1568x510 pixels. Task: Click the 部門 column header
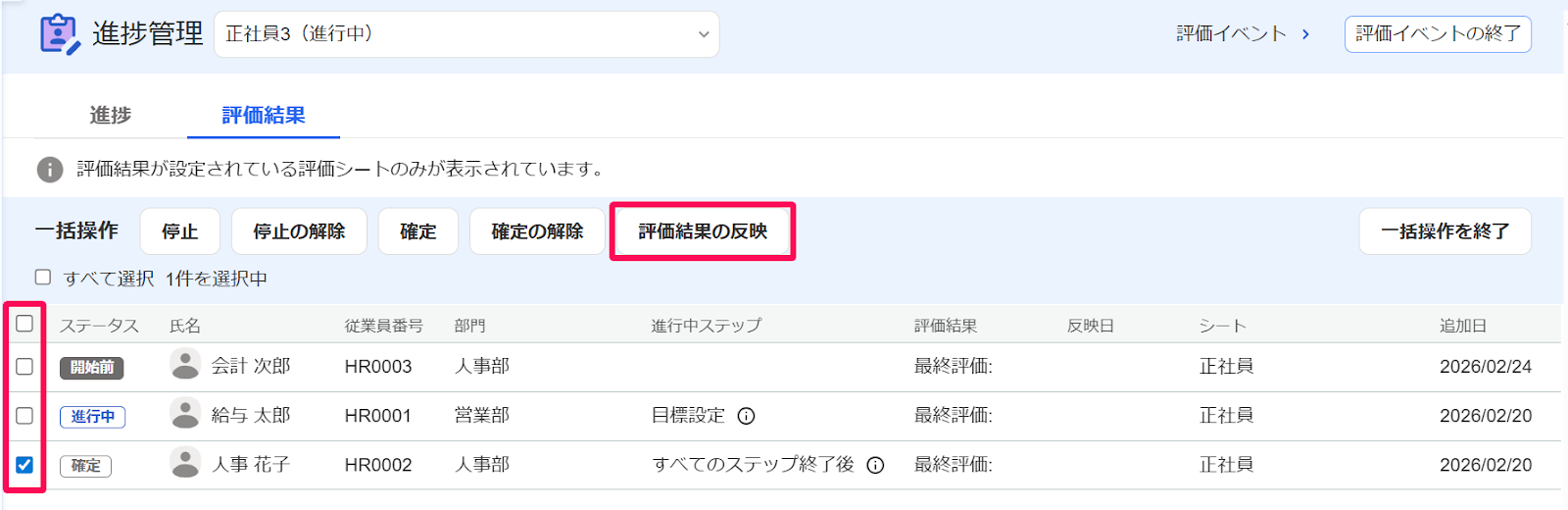470,326
